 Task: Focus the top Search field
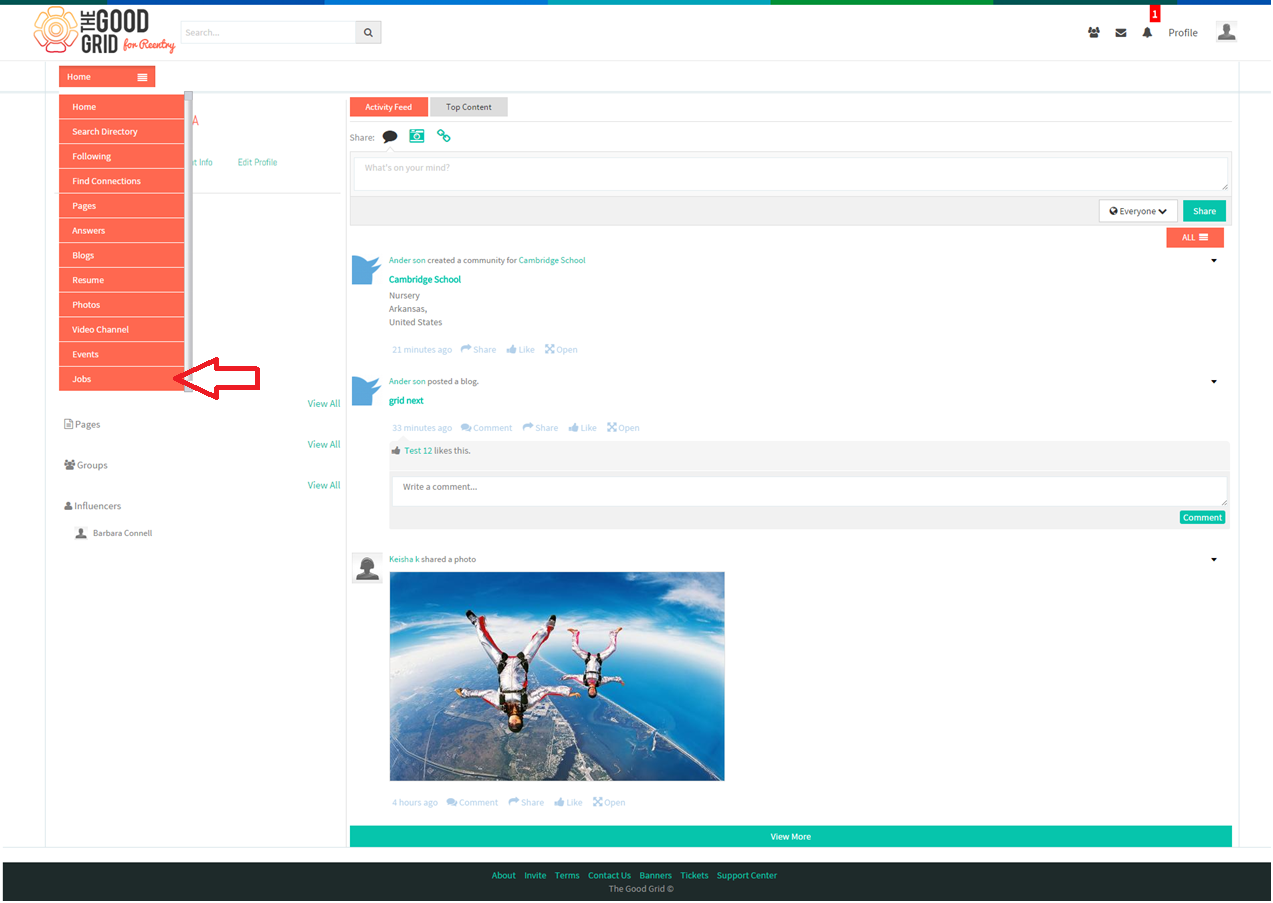[x=268, y=32]
